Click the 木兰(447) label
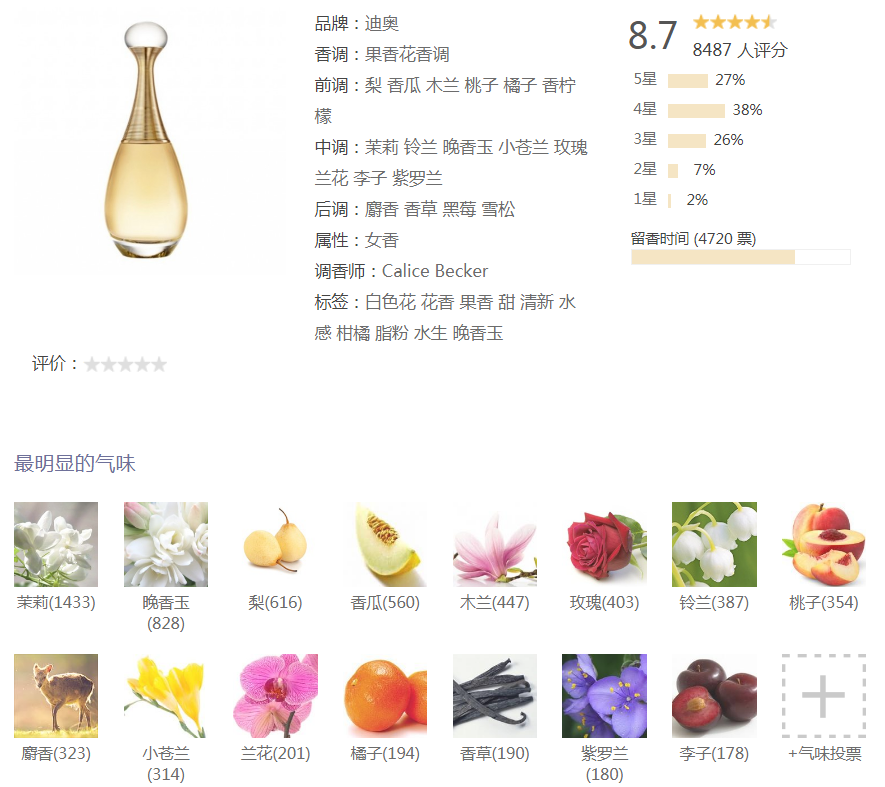This screenshot has height=787, width=885. 495,602
